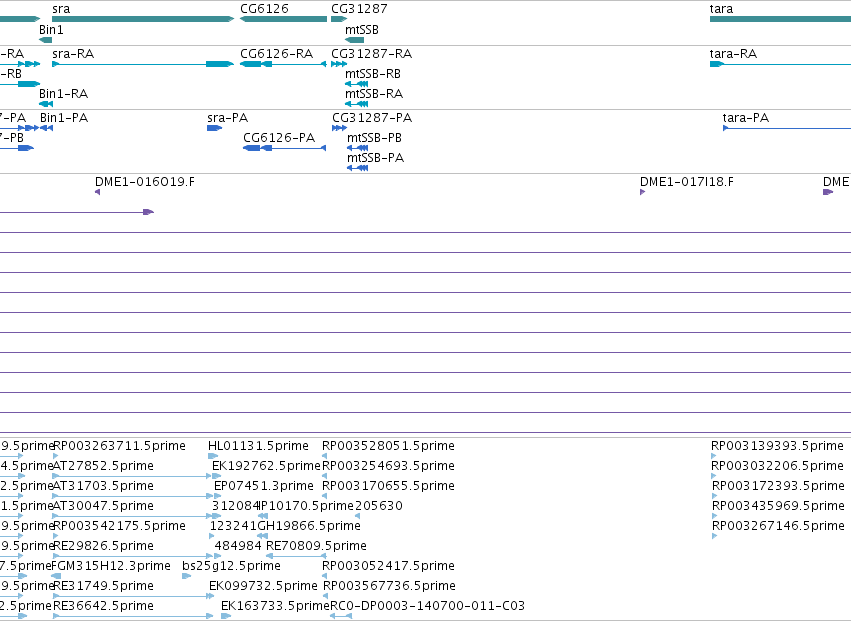The height and width of the screenshot is (621, 851).
Task: Click EST EK163733.5prime
Action: coord(275,606)
